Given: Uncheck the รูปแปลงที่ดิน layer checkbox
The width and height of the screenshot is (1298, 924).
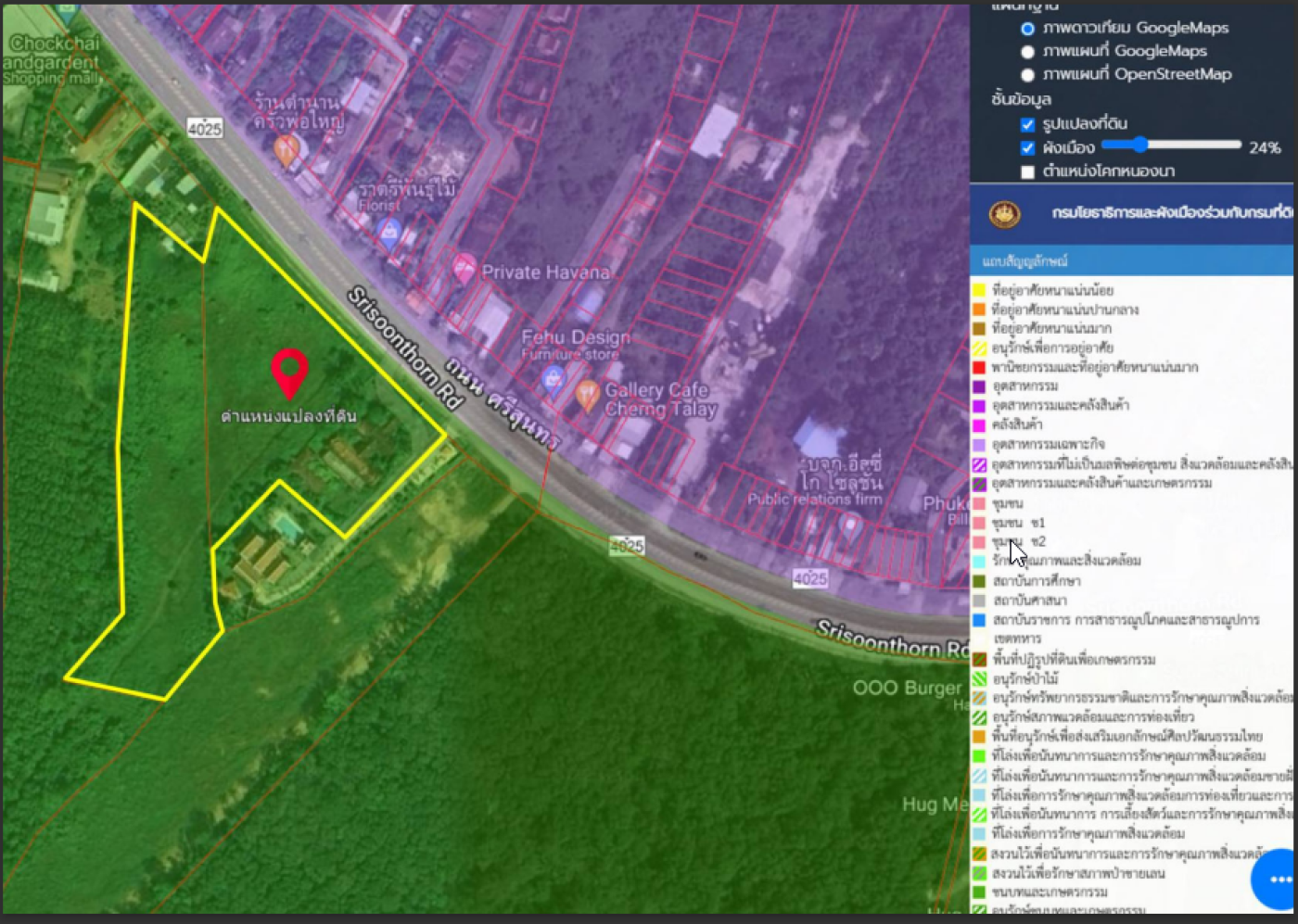Looking at the screenshot, I should coord(1027,124).
